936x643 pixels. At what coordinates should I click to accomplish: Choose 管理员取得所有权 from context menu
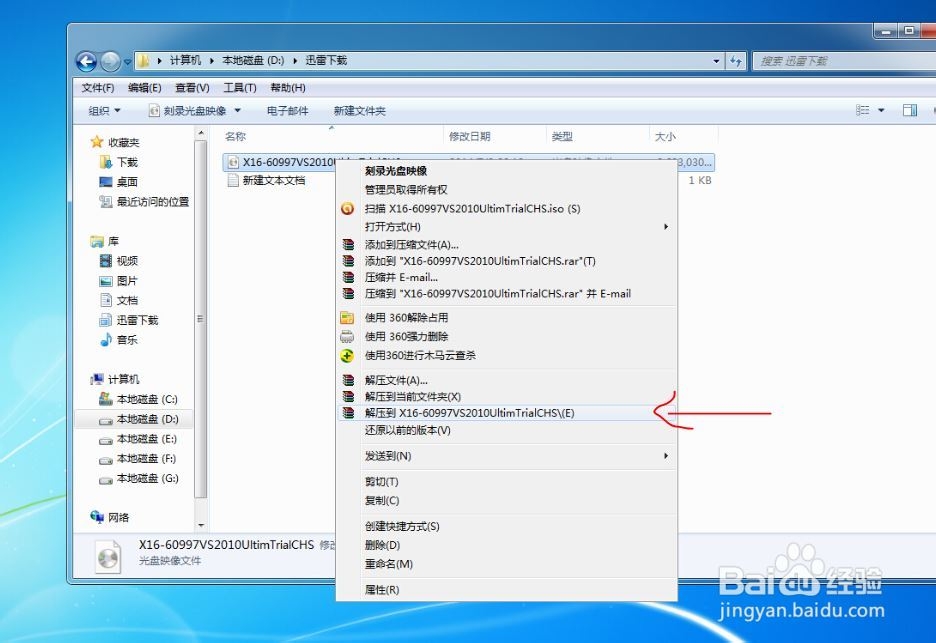(x=506, y=190)
